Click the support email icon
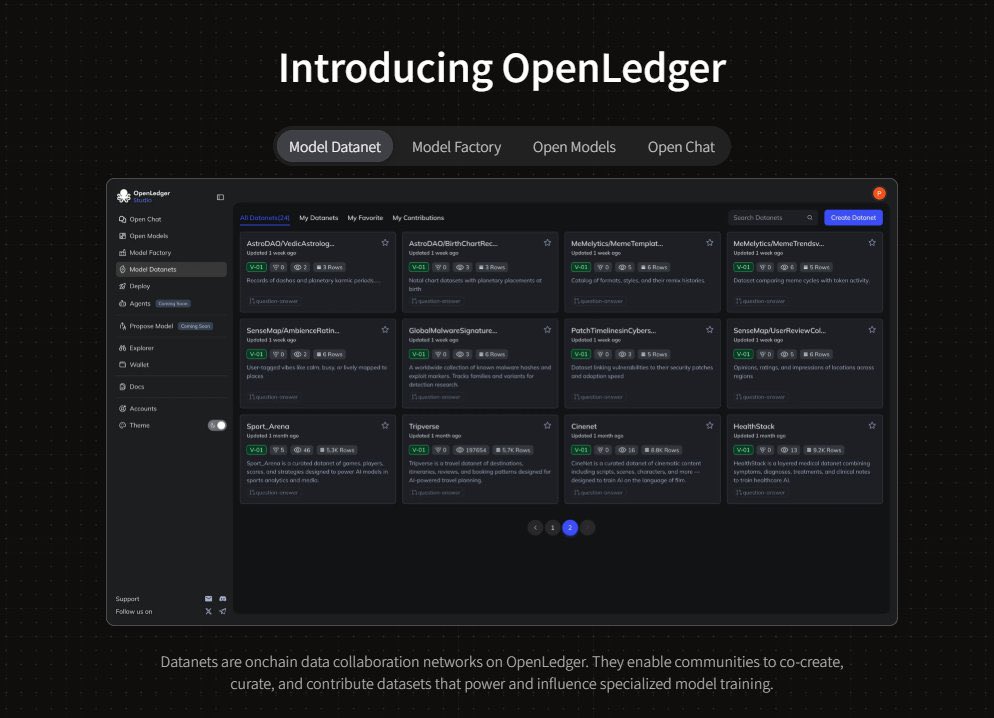Screen dimensions: 994x718 209,598
